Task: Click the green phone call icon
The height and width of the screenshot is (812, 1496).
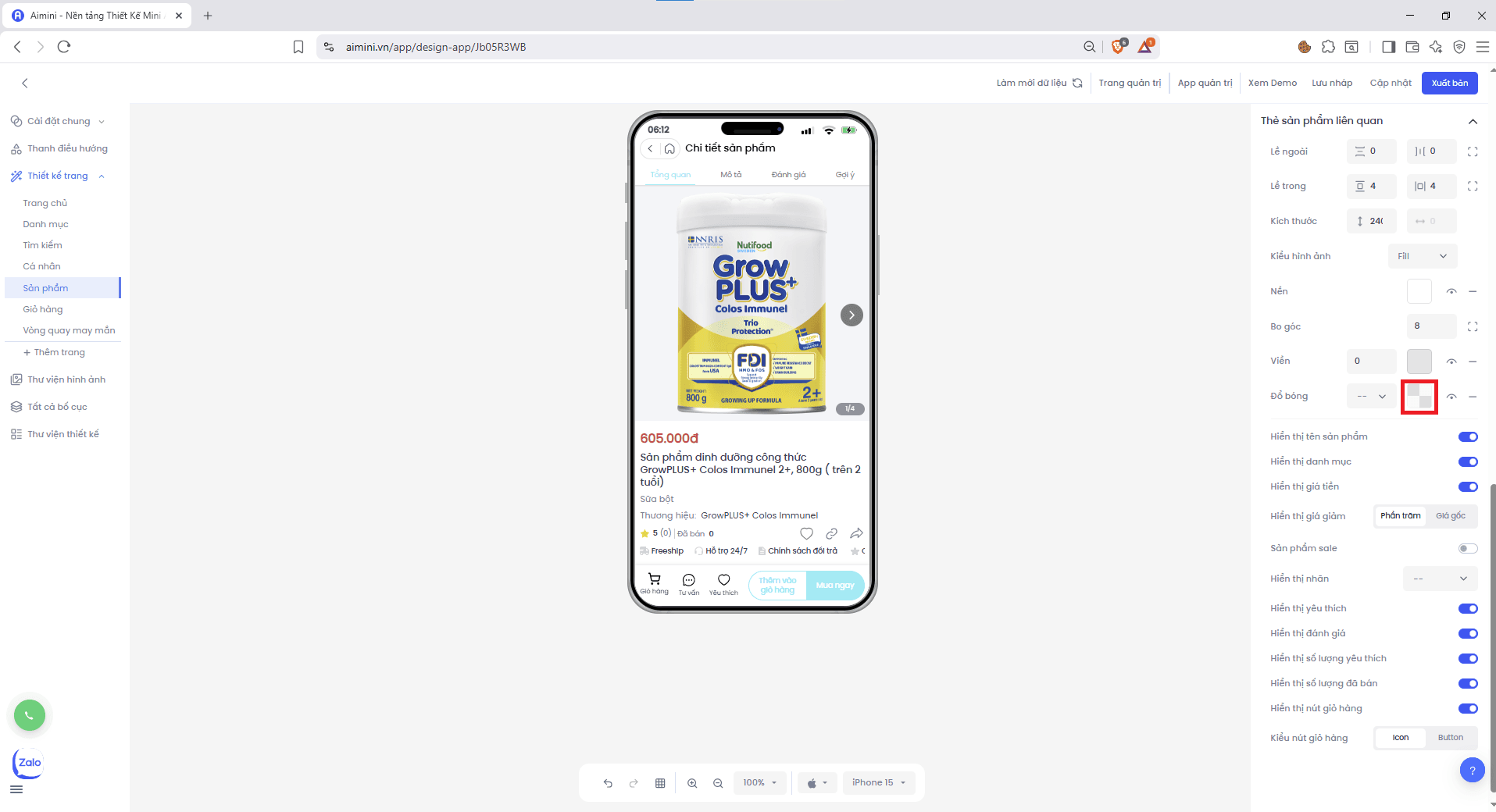Action: 30,715
